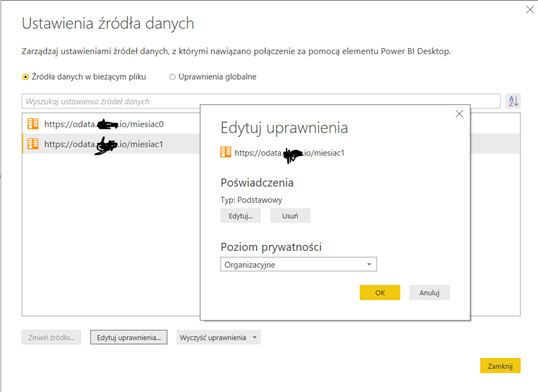This screenshot has width=538, height=392.
Task: Click the Anuluj button
Action: click(429, 292)
